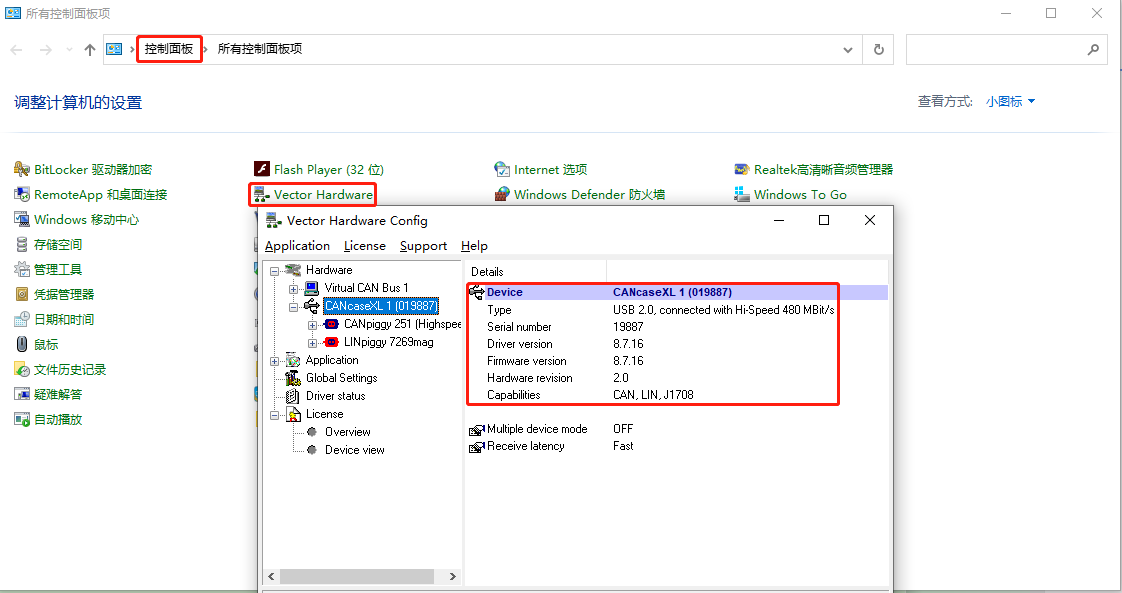Viewport: 1122px width, 593px height.
Task: Expand the LINpiggy 7269mag node
Action: pyautogui.click(x=312, y=343)
